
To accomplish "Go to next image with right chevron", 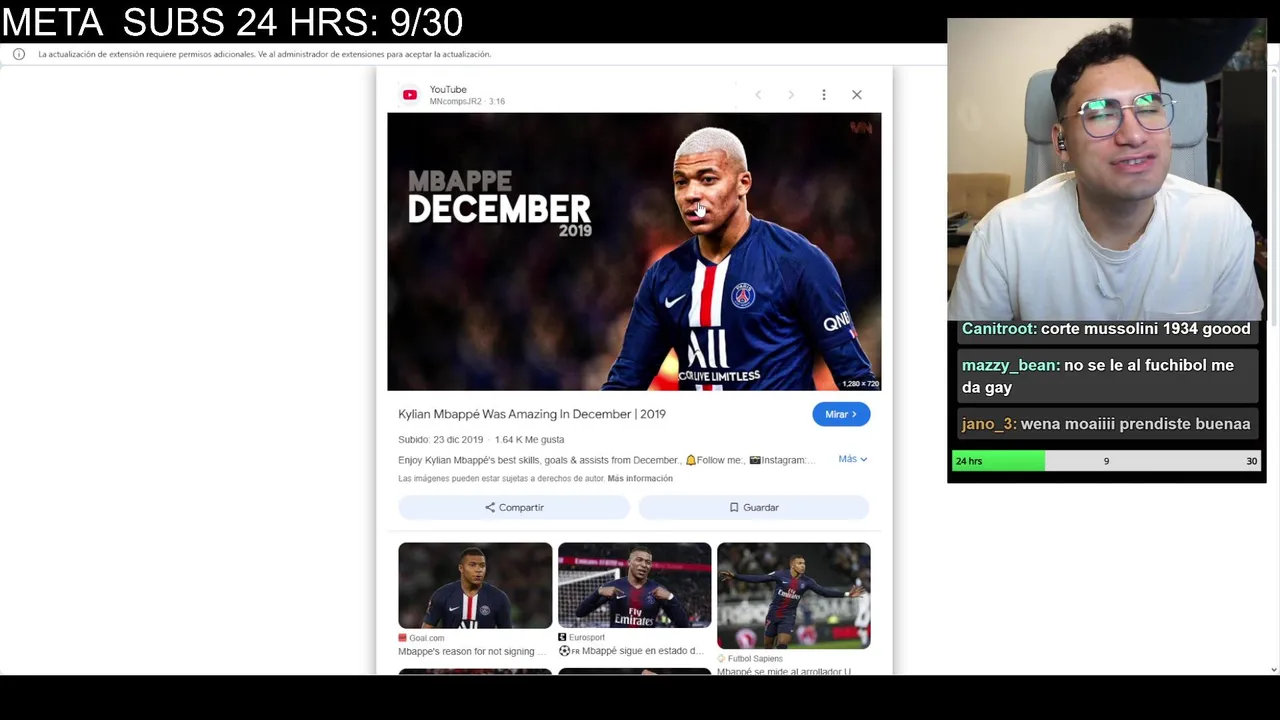I will point(791,95).
